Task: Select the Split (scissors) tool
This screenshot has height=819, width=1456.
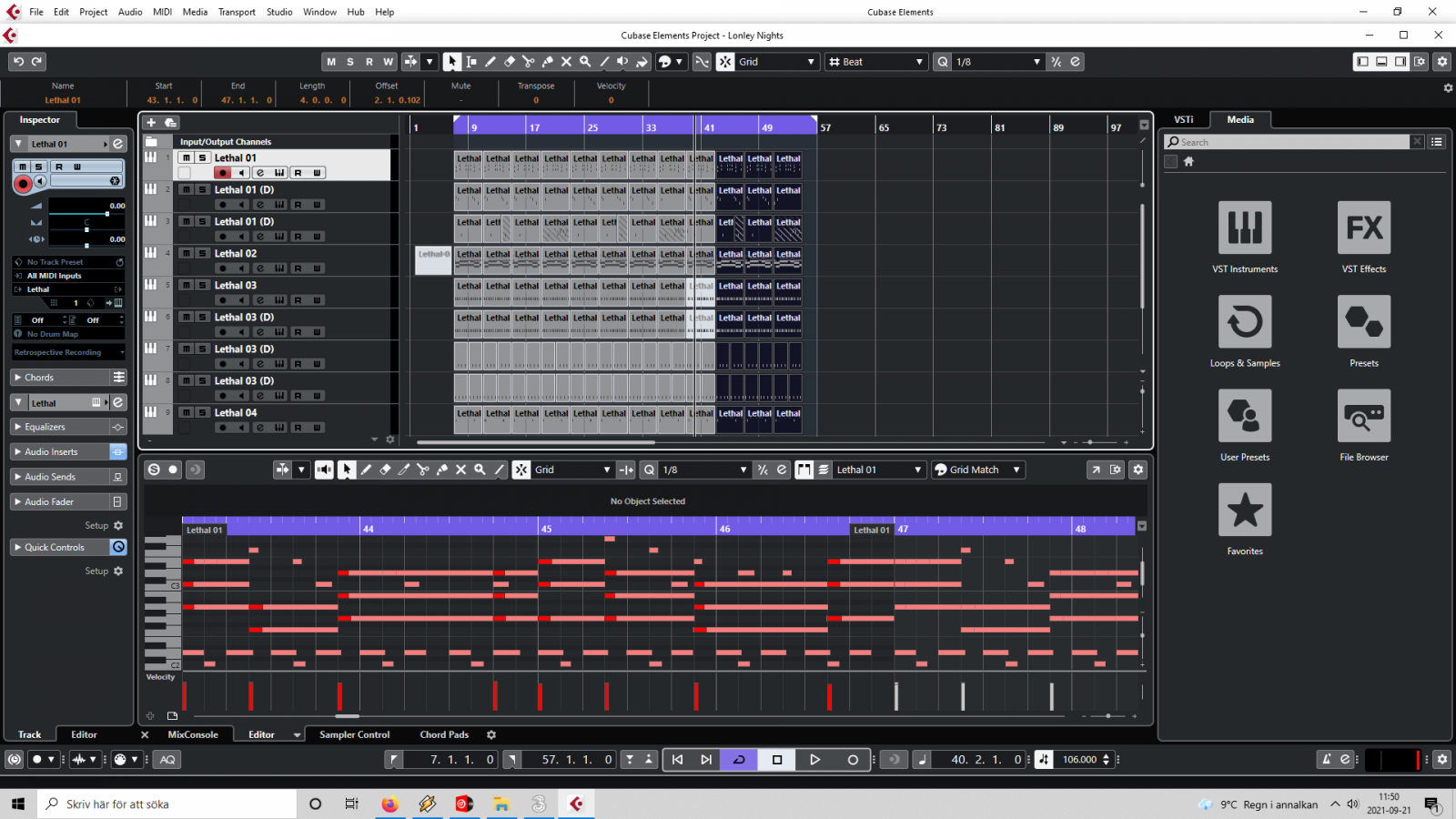Action: click(x=529, y=61)
